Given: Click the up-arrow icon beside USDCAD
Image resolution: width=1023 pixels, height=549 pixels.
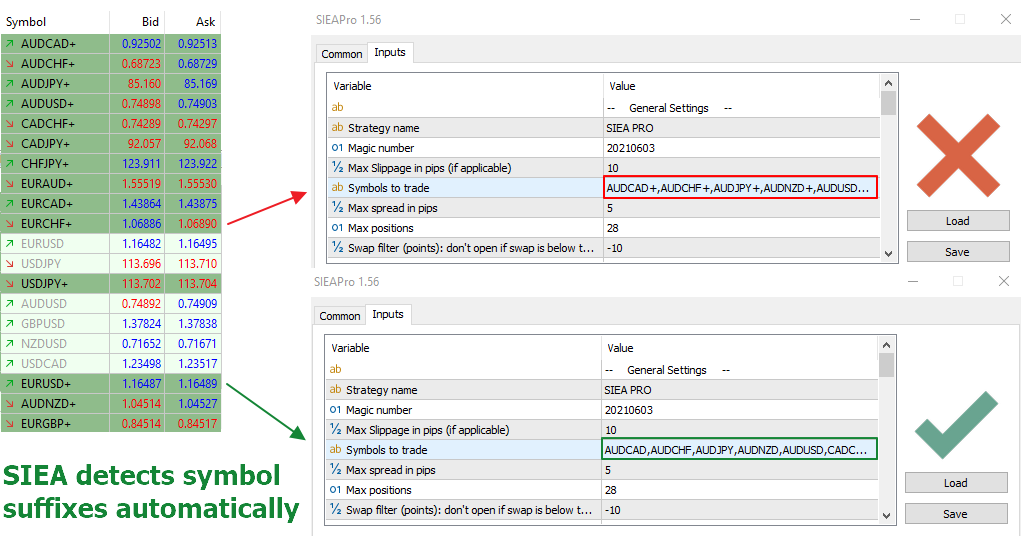Looking at the screenshot, I should click(10, 364).
